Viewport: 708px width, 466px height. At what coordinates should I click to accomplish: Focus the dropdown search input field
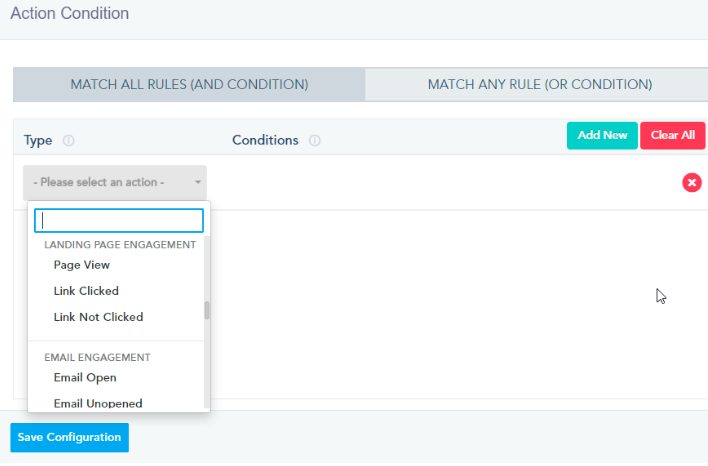(x=119, y=220)
